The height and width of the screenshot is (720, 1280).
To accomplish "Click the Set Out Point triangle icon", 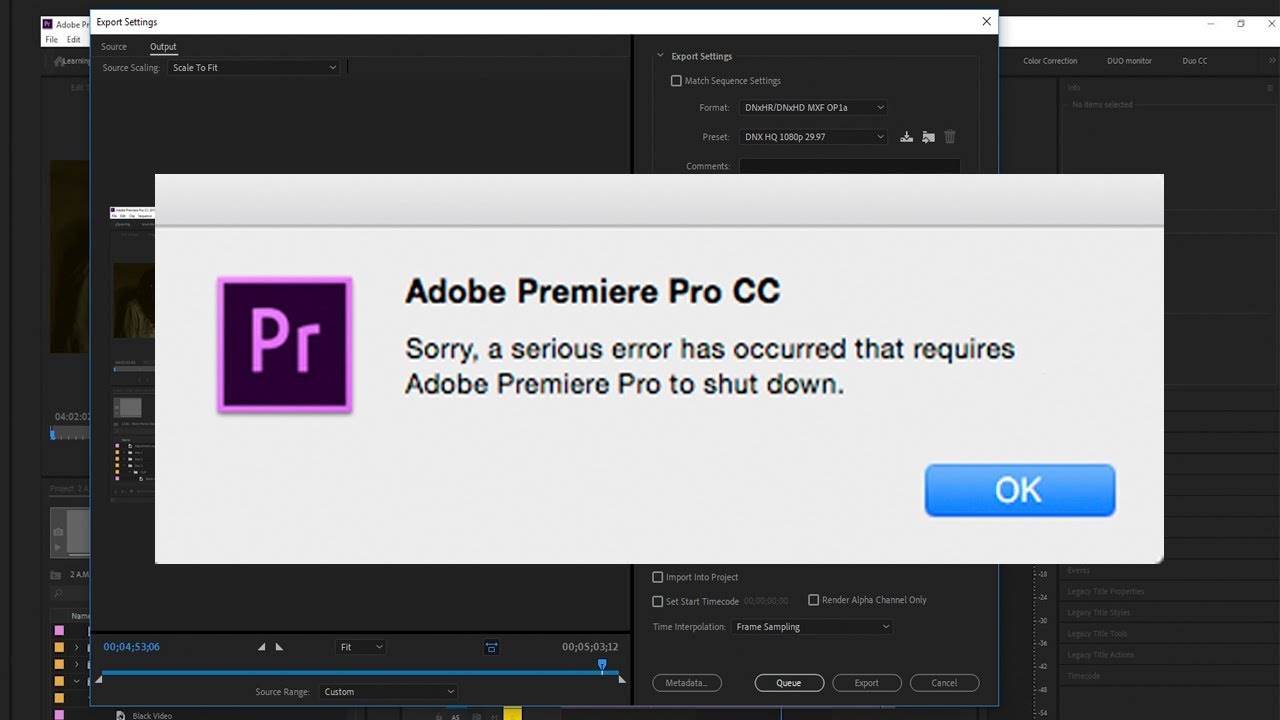I will 279,647.
